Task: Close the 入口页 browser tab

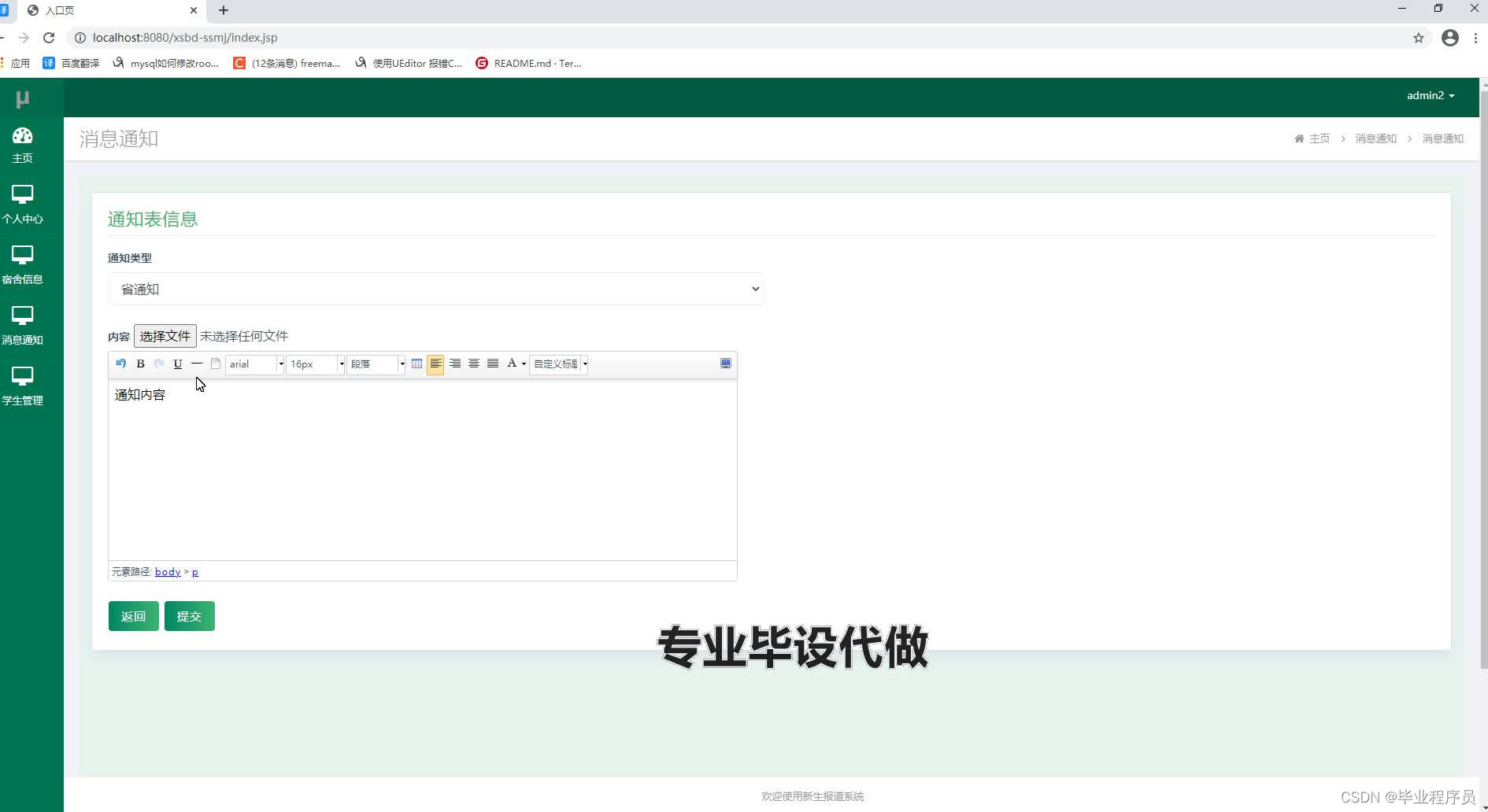Action: click(x=194, y=10)
